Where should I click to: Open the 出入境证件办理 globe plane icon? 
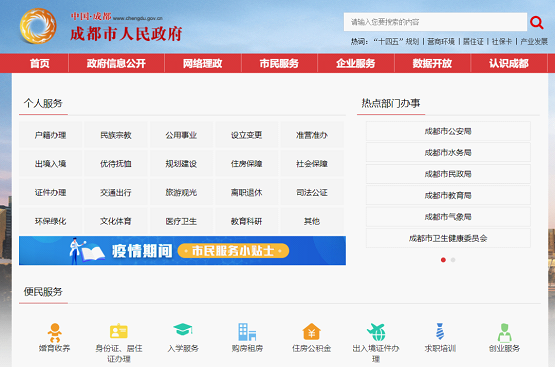coord(376,332)
